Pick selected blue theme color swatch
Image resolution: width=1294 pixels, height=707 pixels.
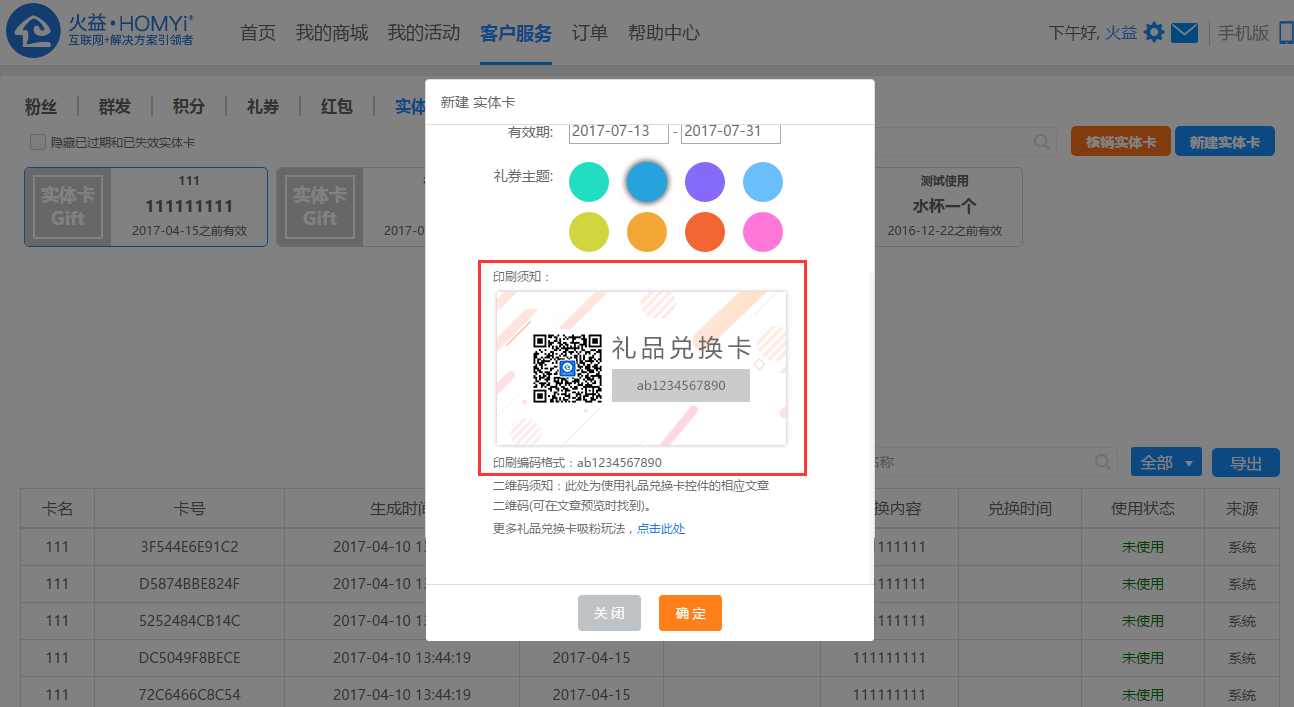pyautogui.click(x=647, y=182)
